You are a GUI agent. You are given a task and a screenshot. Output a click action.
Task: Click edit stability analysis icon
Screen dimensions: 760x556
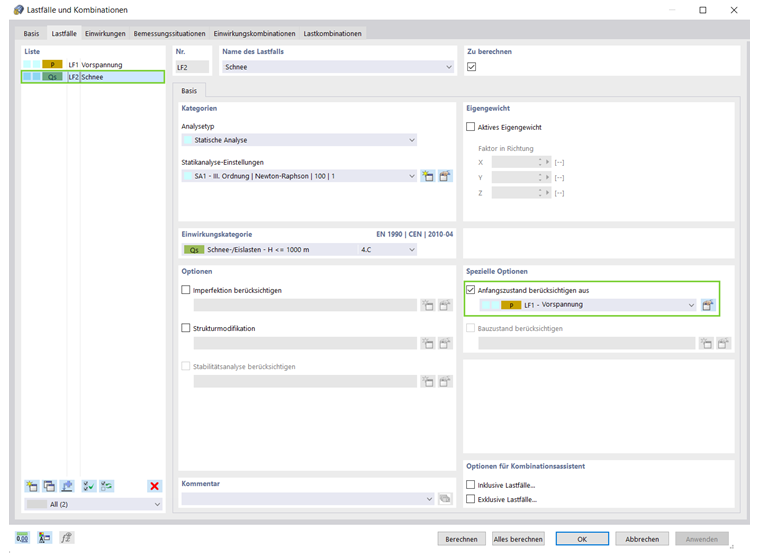coord(445,381)
